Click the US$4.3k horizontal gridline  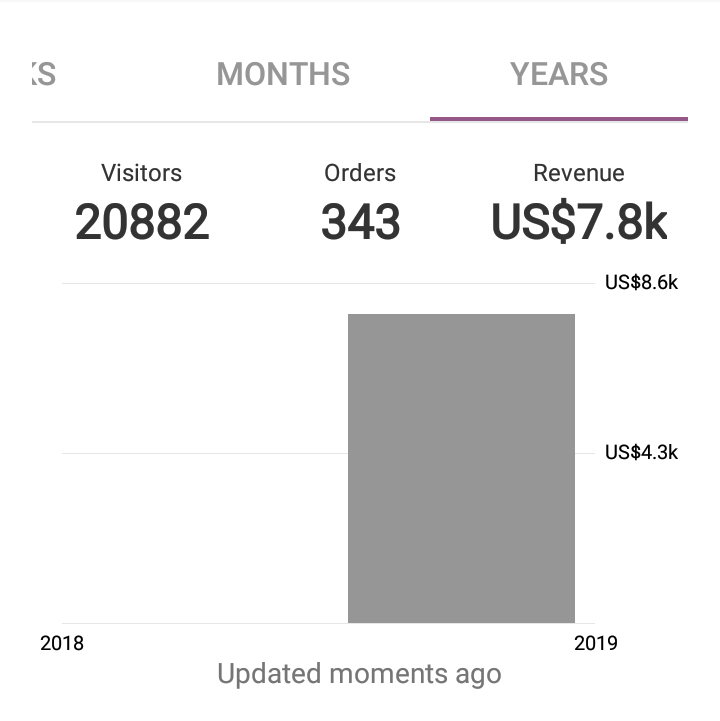pos(200,453)
